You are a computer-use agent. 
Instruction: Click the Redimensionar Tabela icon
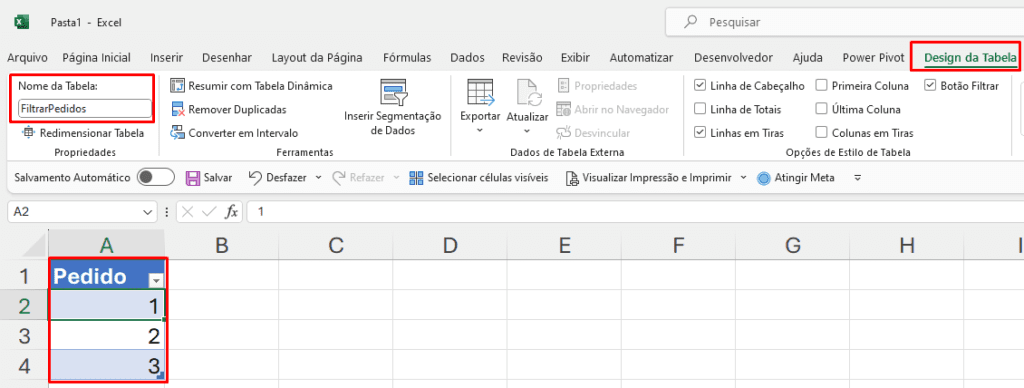coord(28,133)
